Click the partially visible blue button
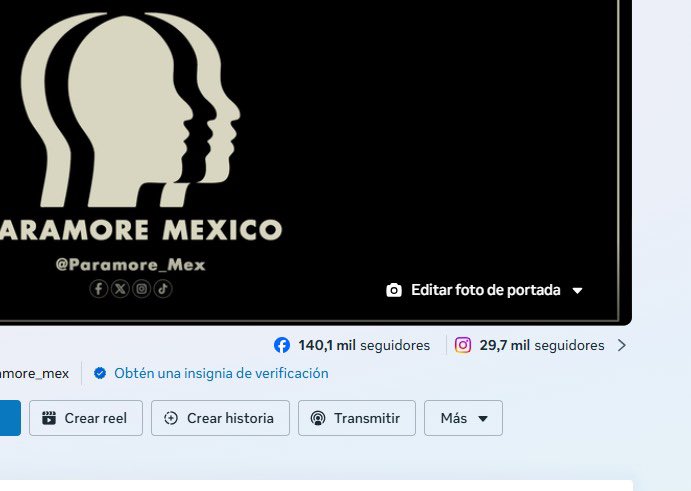 click(10, 418)
